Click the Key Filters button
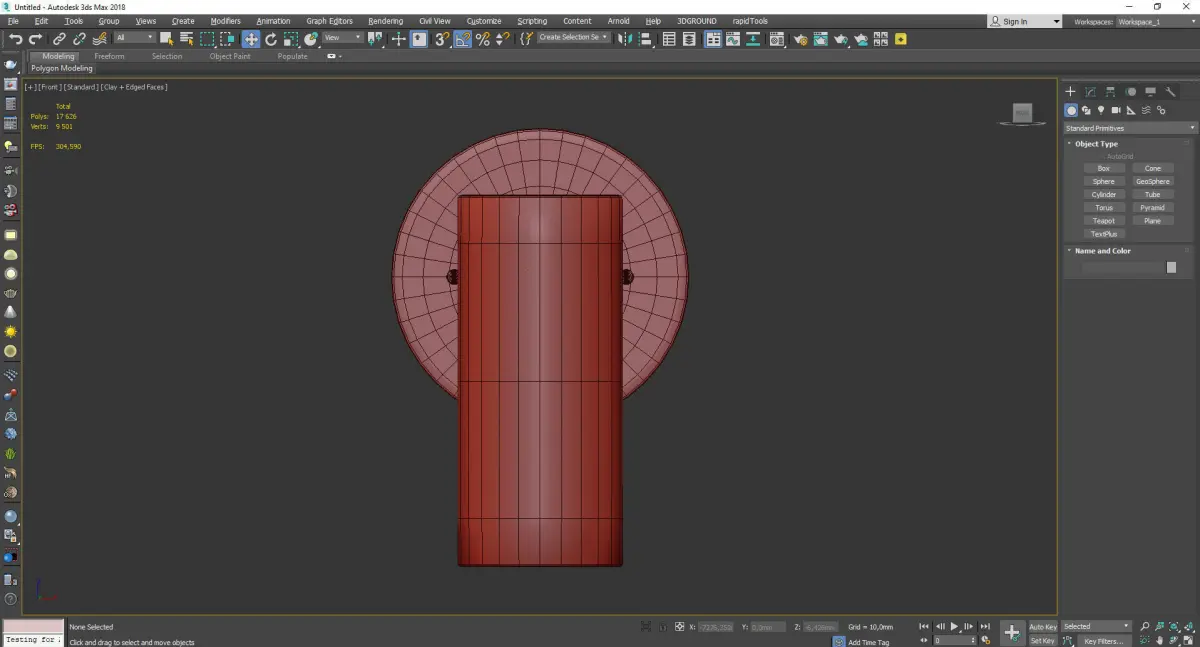 pos(1103,641)
